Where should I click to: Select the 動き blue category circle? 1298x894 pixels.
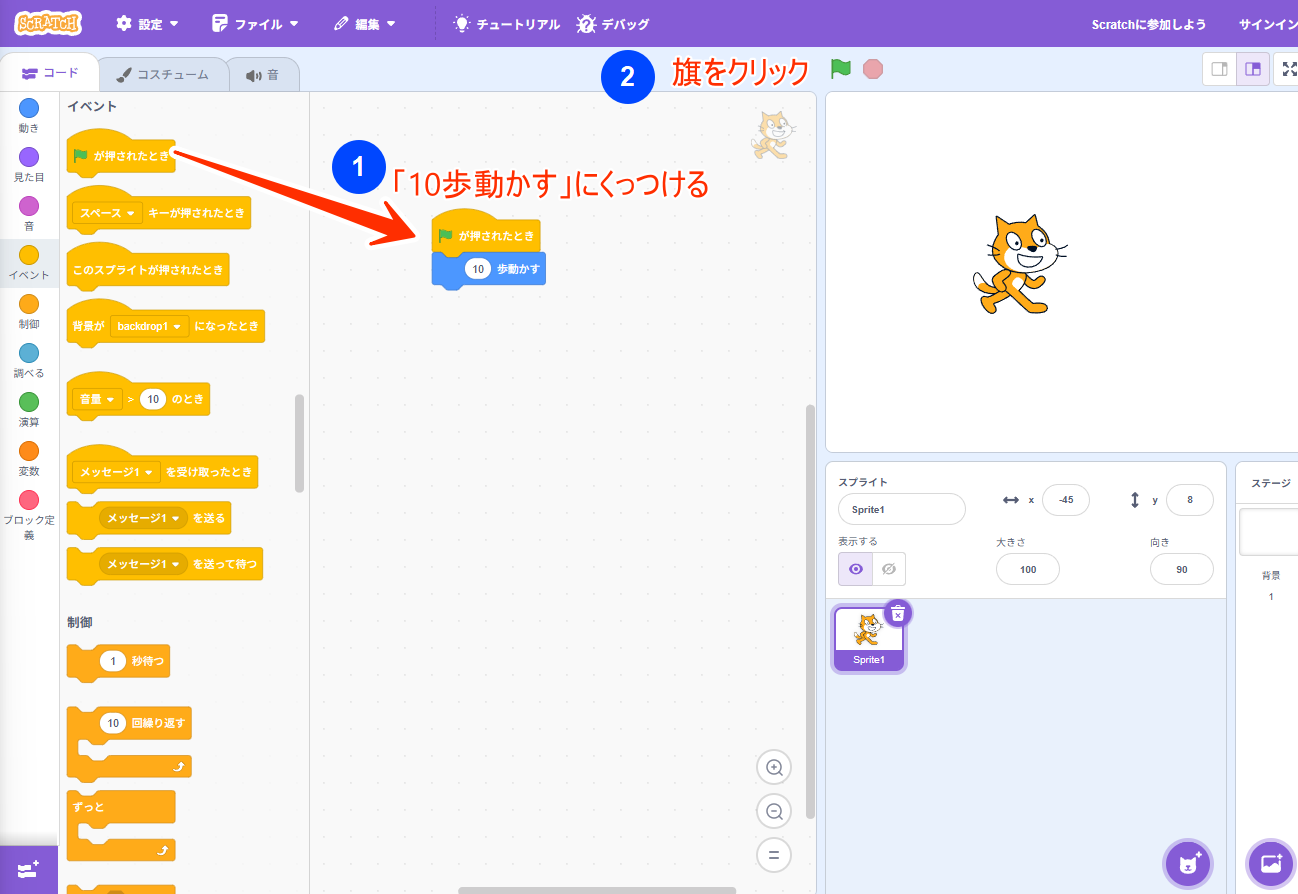pos(29,109)
